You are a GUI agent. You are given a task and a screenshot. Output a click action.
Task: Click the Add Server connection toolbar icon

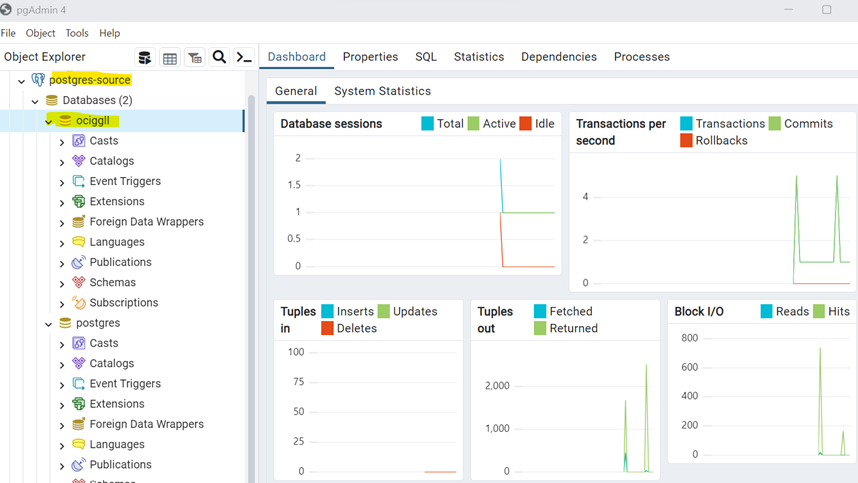click(145, 57)
